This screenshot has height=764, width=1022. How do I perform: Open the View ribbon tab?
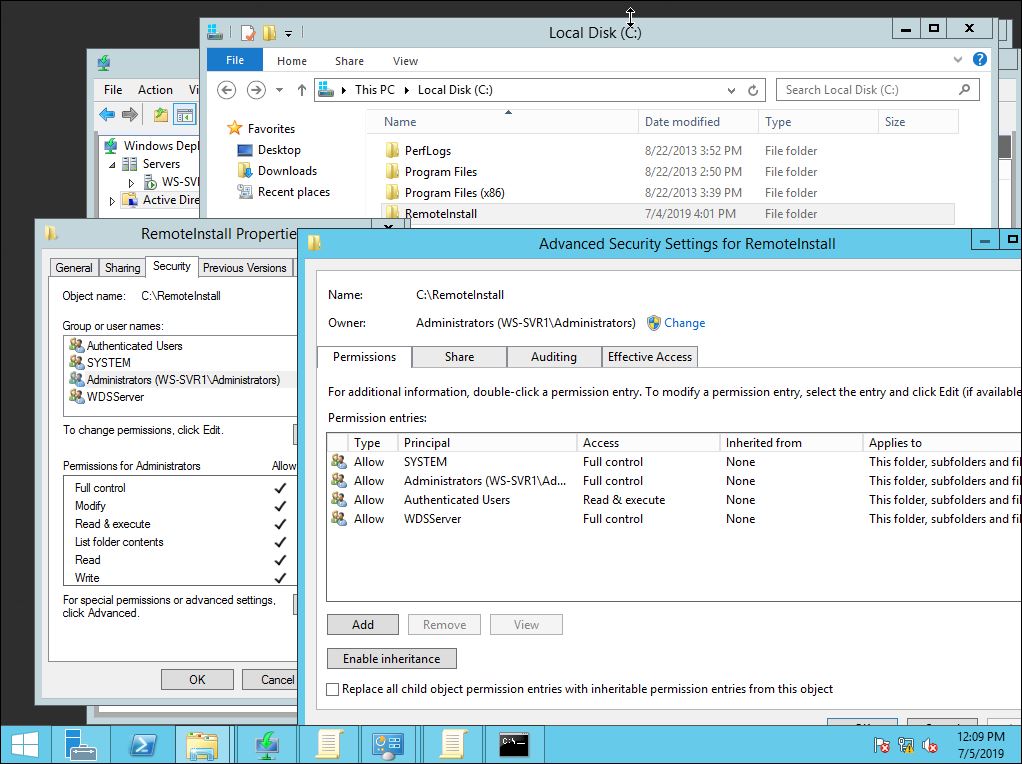point(405,61)
